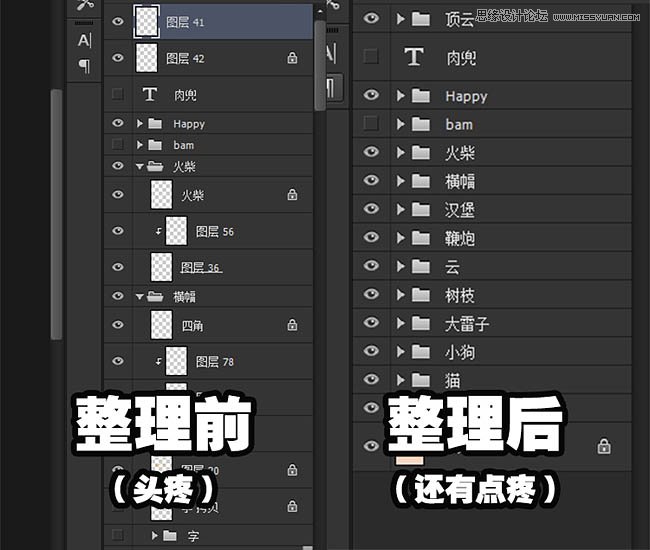Select the 图层 36 layer thumbnail

(161, 267)
